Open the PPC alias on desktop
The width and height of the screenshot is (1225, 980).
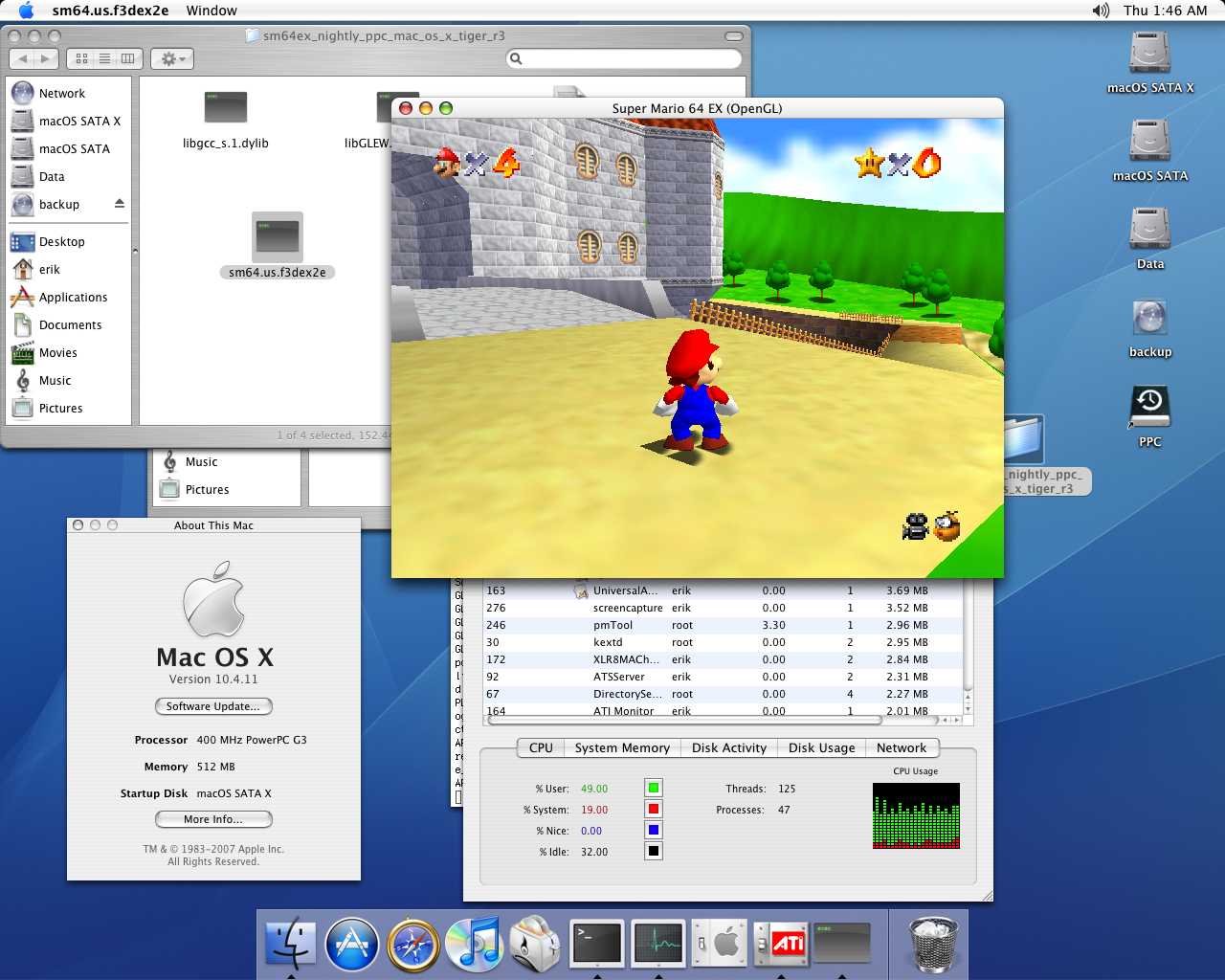click(x=1150, y=415)
